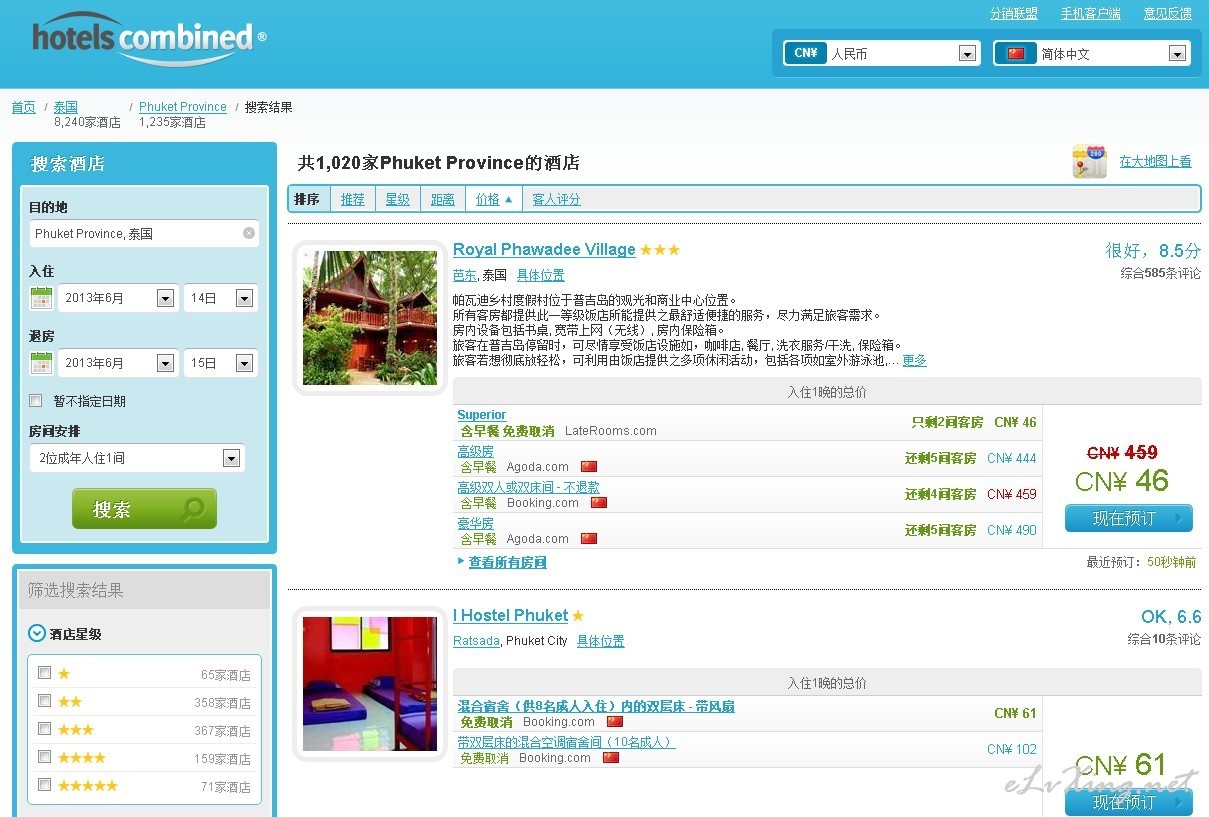Open 泰国 breadcrumb link
The width and height of the screenshot is (1209, 817).
point(66,107)
